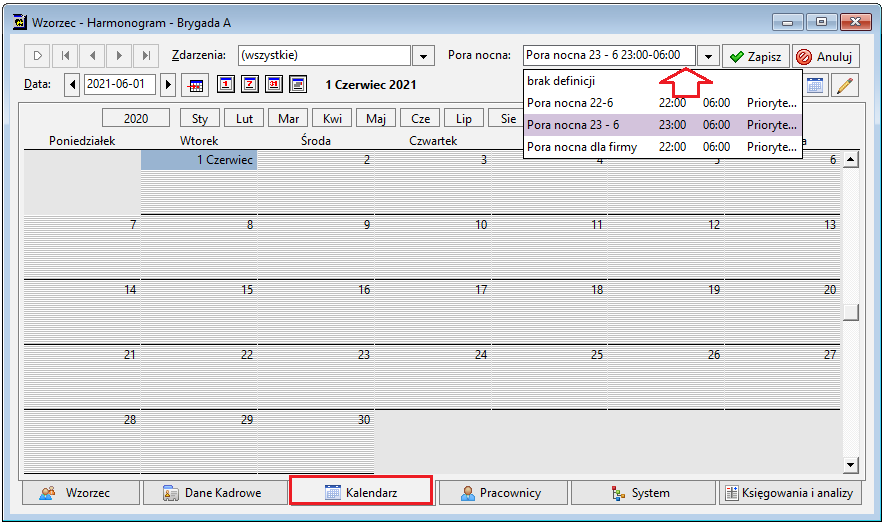
Task: Open the day view (1) calendar icon
Action: [x=226, y=85]
